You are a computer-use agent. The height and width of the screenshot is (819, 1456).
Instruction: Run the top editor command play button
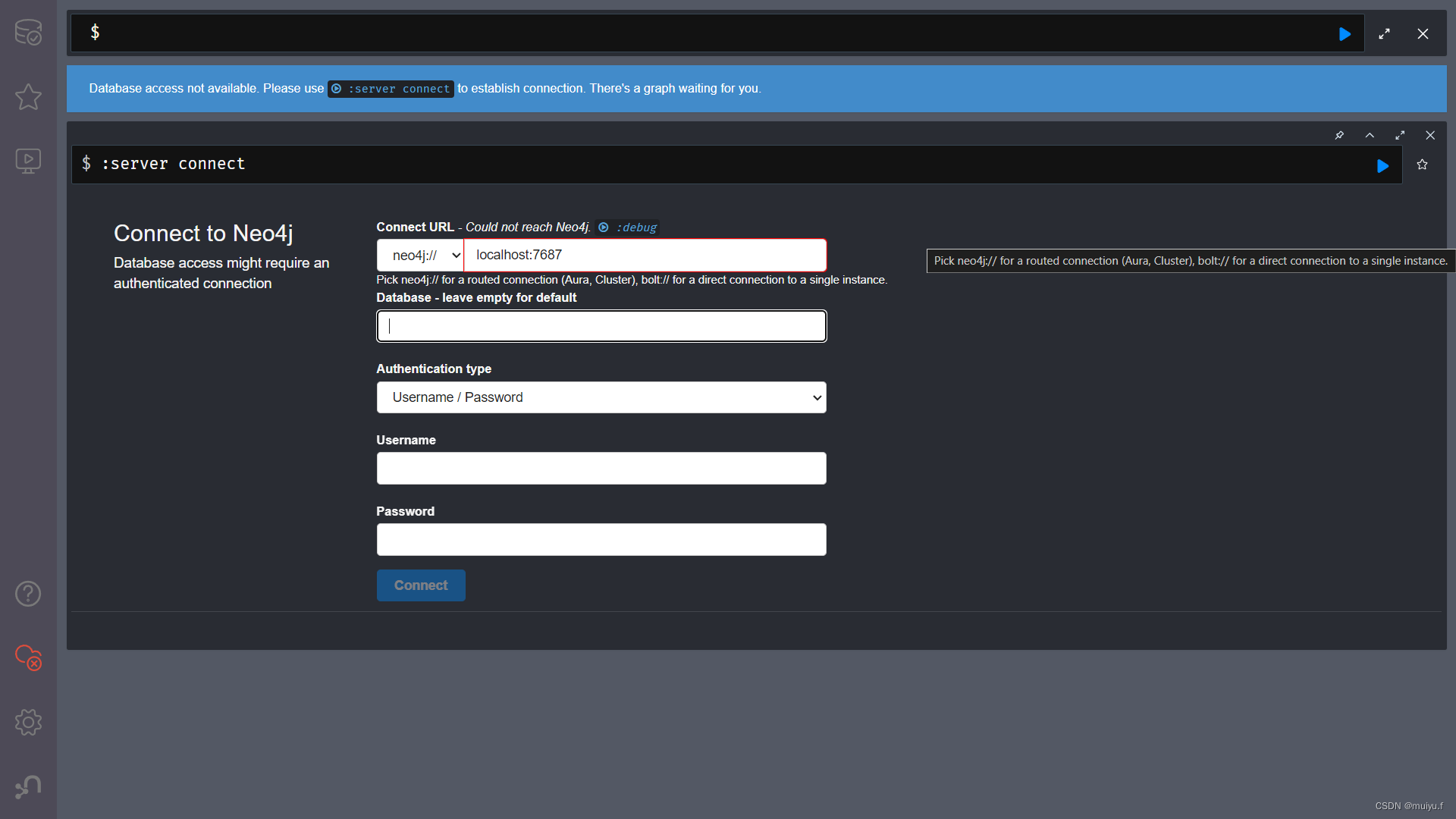point(1345,34)
